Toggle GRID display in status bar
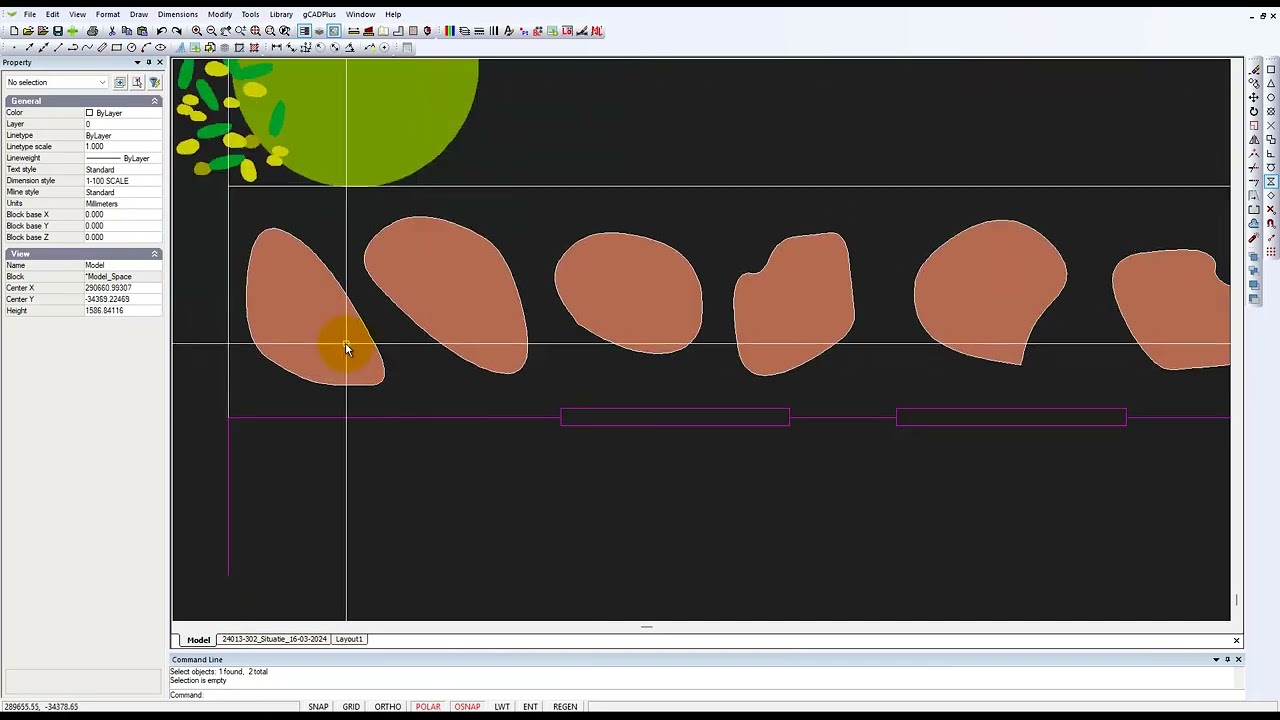This screenshot has height=720, width=1280. (351, 707)
